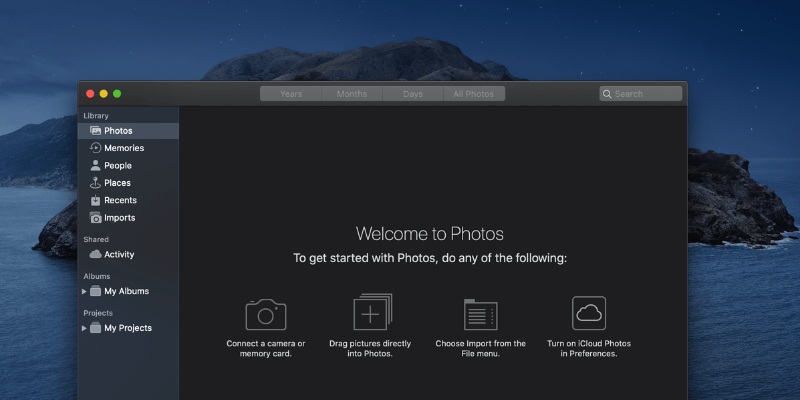800x400 pixels.
Task: Click the yellow minimize window button
Action: pyautogui.click(x=104, y=94)
